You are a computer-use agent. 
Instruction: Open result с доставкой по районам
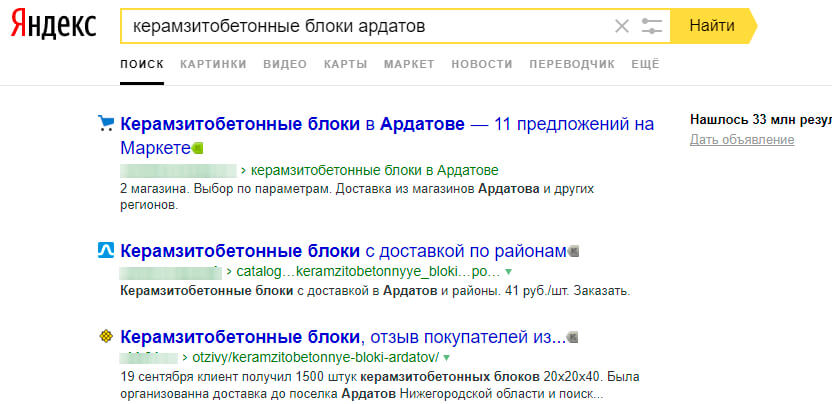[x=343, y=251]
